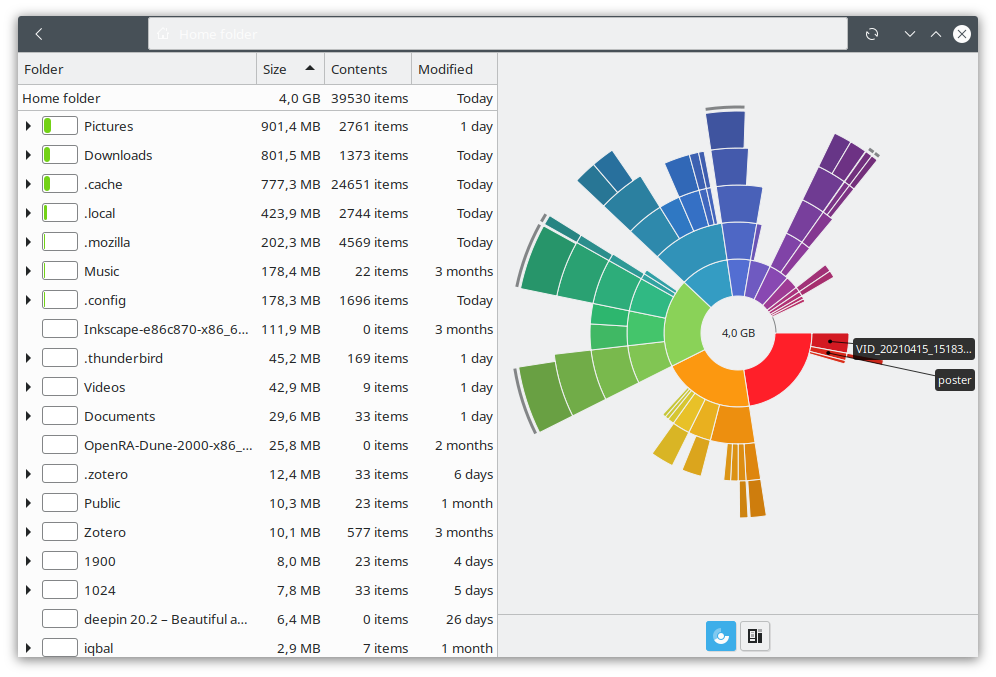Select the .thunderbird folder name
The width and height of the screenshot is (996, 677).
coord(123,358)
